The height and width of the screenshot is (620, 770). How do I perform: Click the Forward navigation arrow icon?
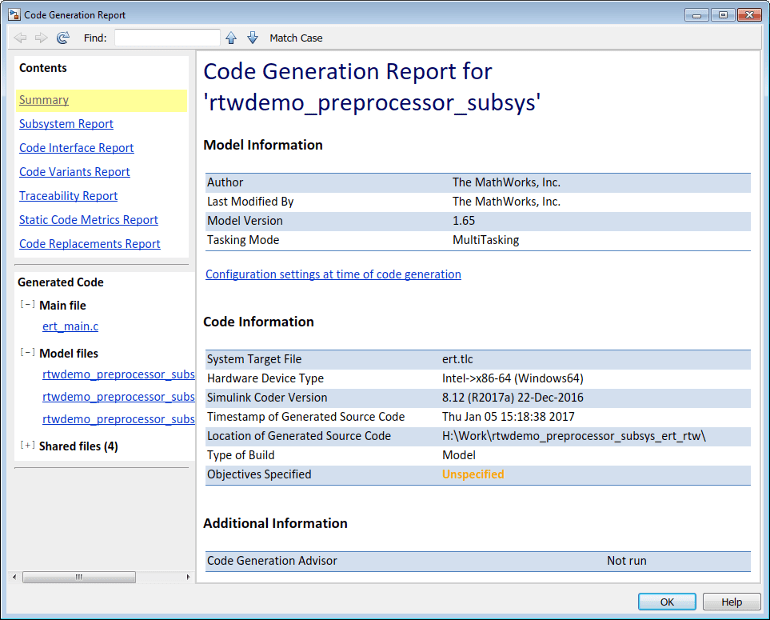(x=41, y=38)
